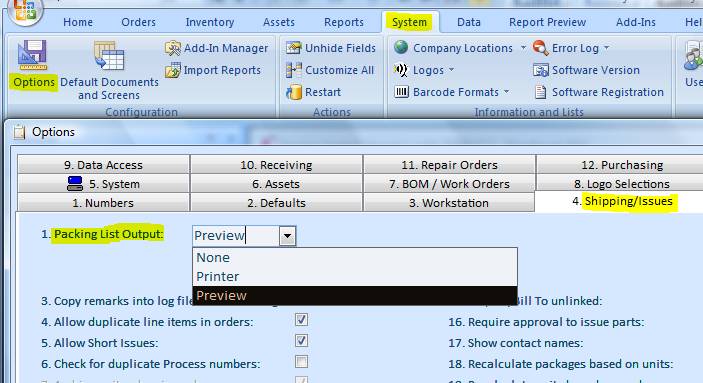Click the Add-In Manager button label
Viewport: 703px width, 383px height.
[226, 48]
